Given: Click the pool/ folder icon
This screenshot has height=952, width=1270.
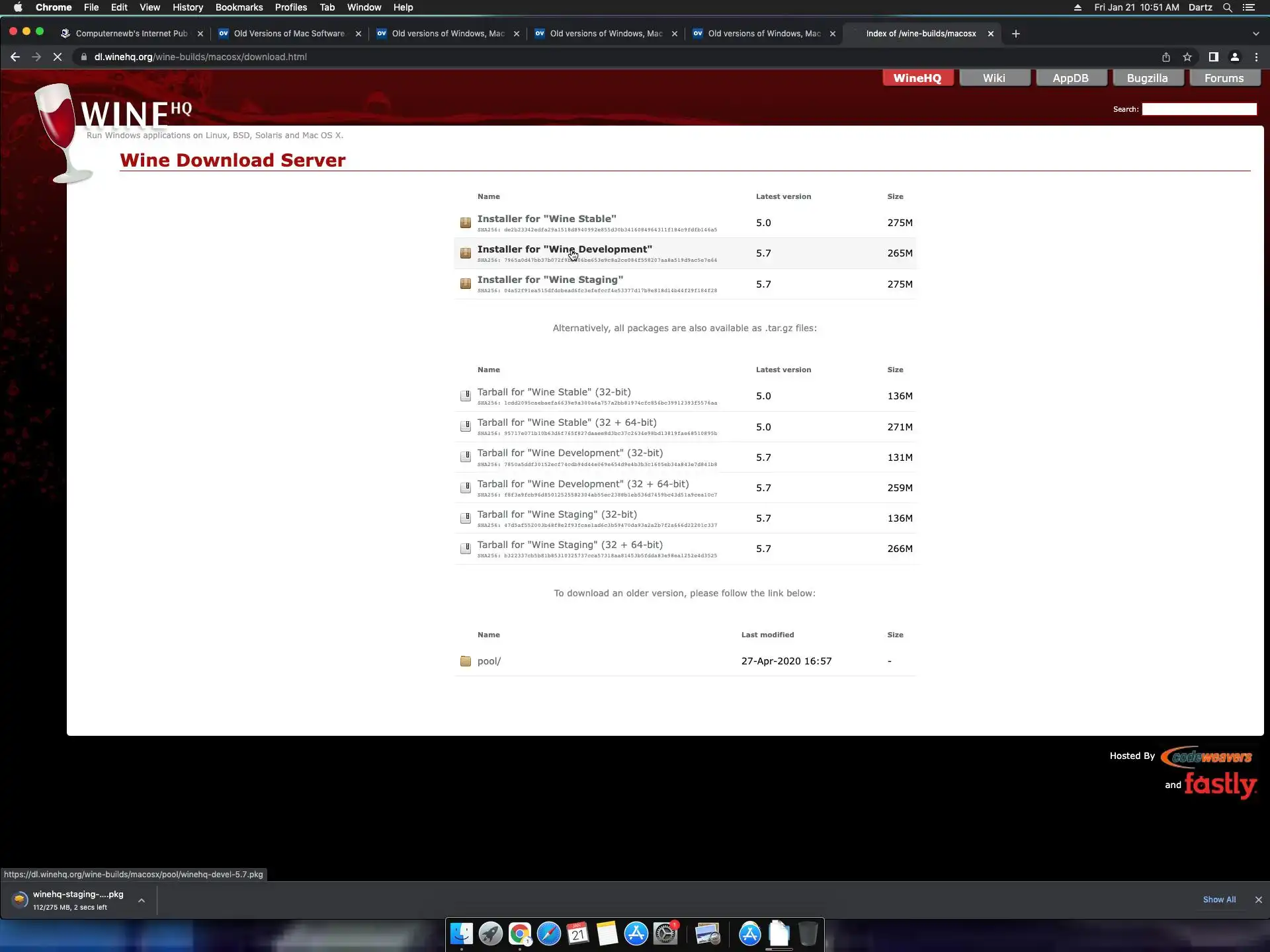Looking at the screenshot, I should 466,661.
